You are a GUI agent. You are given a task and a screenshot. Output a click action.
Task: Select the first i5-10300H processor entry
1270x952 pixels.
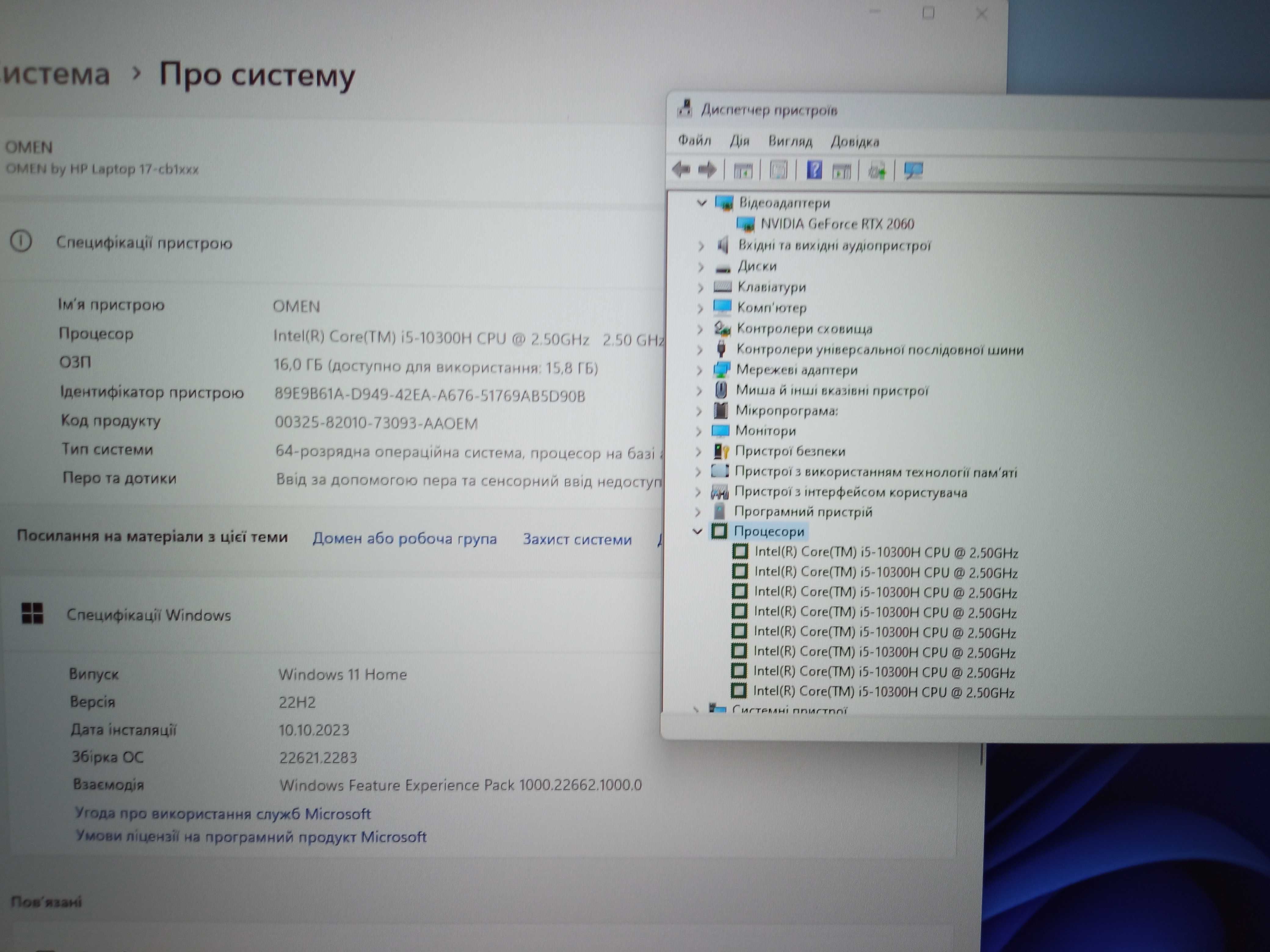(x=886, y=553)
